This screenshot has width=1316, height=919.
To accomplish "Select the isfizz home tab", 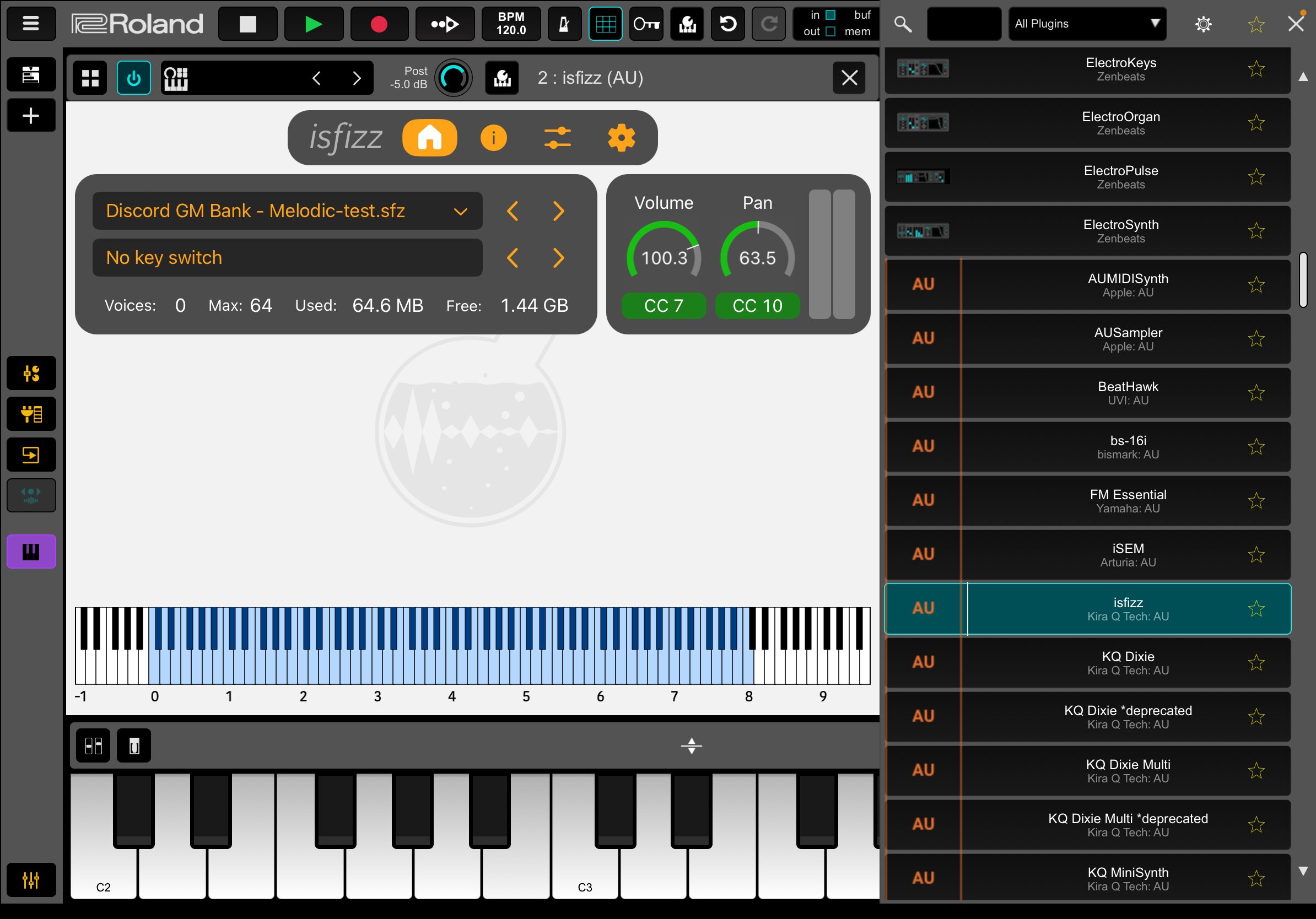I will [429, 138].
